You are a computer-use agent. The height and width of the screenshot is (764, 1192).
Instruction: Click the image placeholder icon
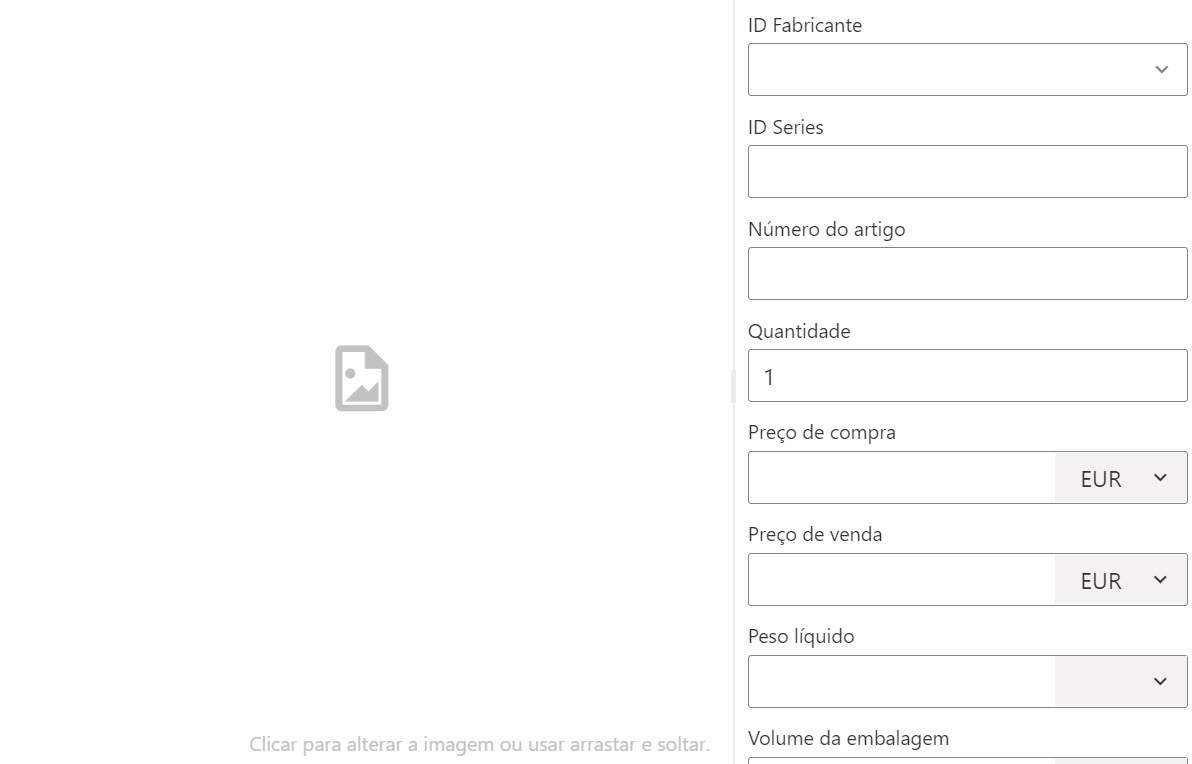click(362, 379)
